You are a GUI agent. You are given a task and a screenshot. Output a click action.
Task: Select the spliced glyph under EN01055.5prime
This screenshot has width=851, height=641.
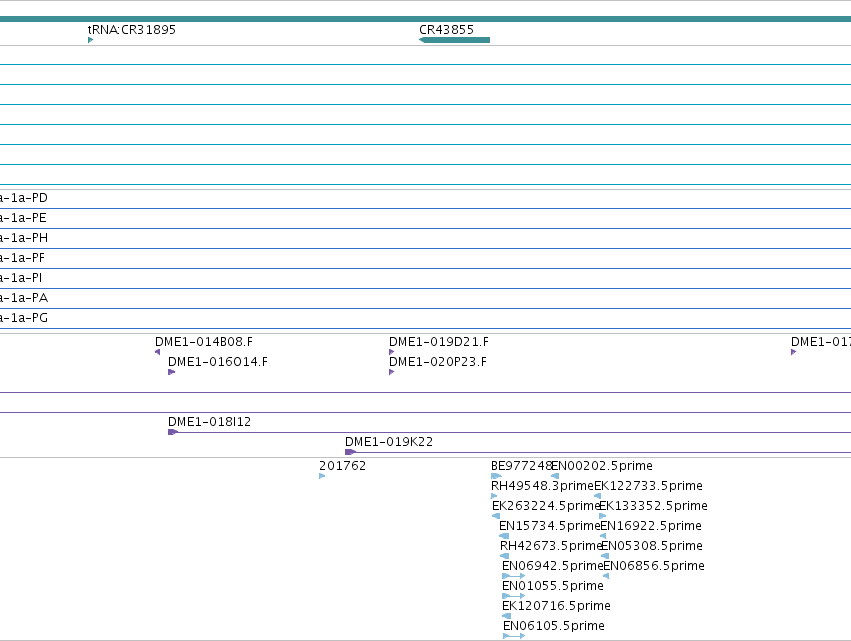click(513, 596)
